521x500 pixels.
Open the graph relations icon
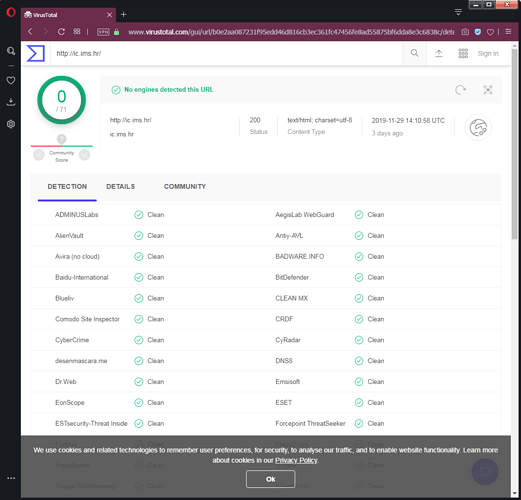click(x=488, y=90)
